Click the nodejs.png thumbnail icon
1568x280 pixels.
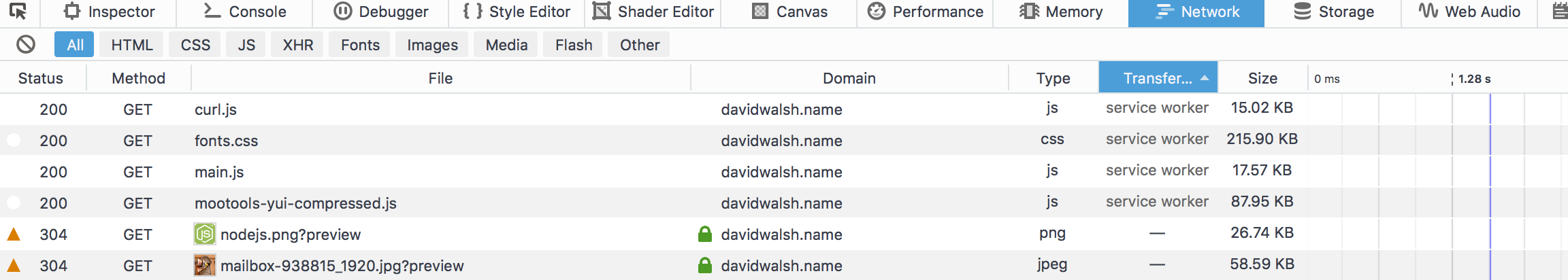coord(205,234)
